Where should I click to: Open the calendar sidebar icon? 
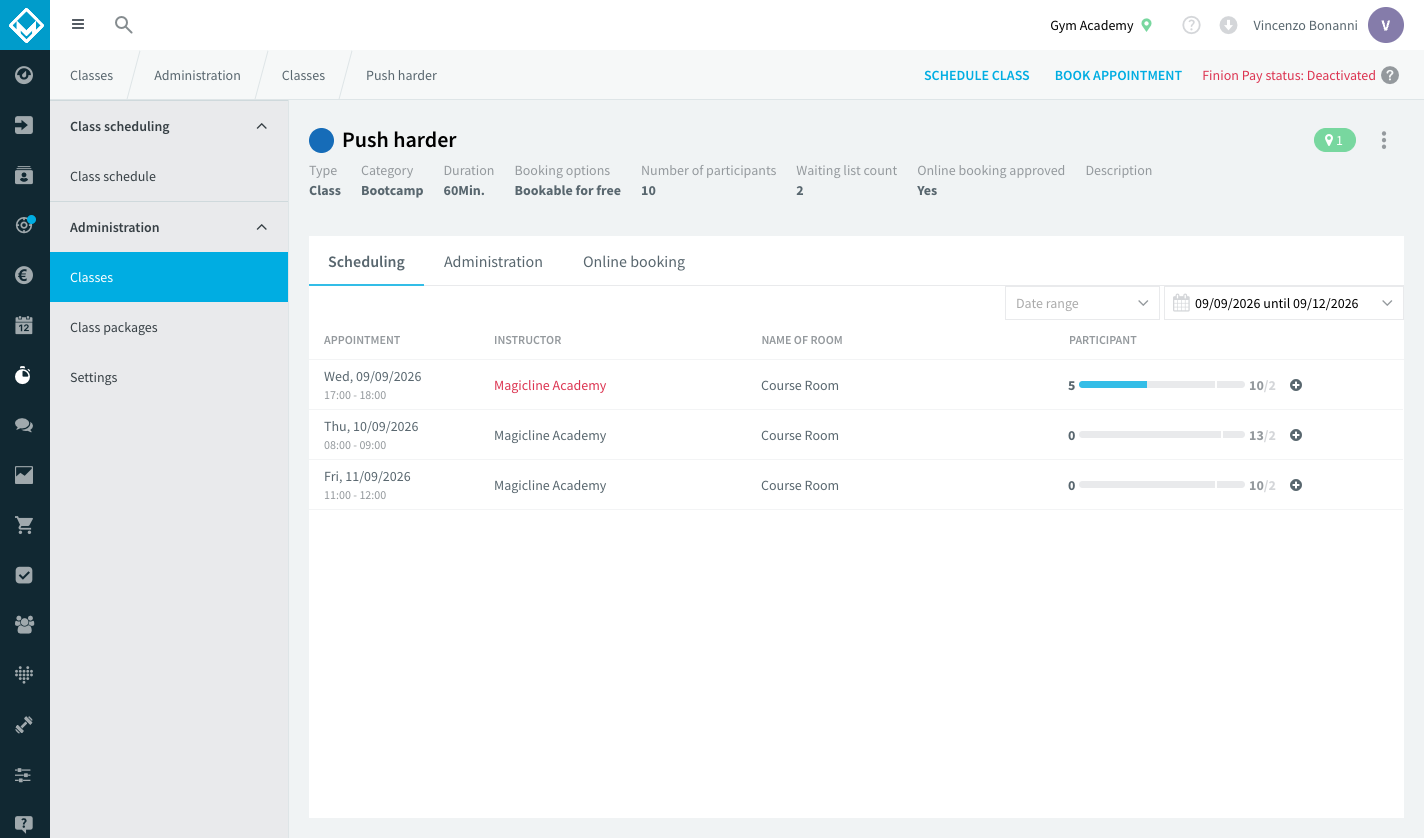pos(25,325)
